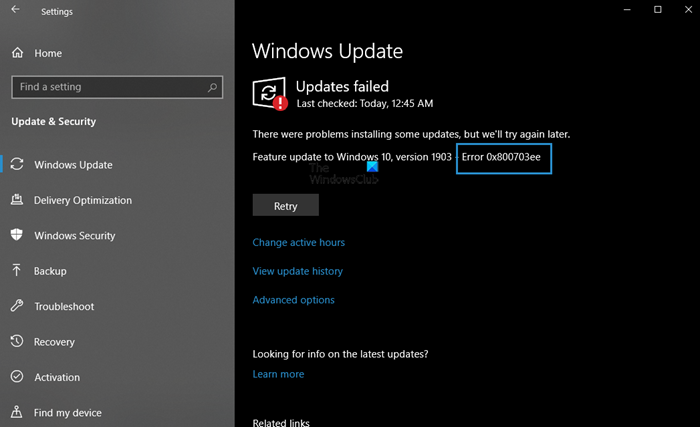Click the Updates failed status icon
Screen dimensions: 700x427
click(270, 94)
